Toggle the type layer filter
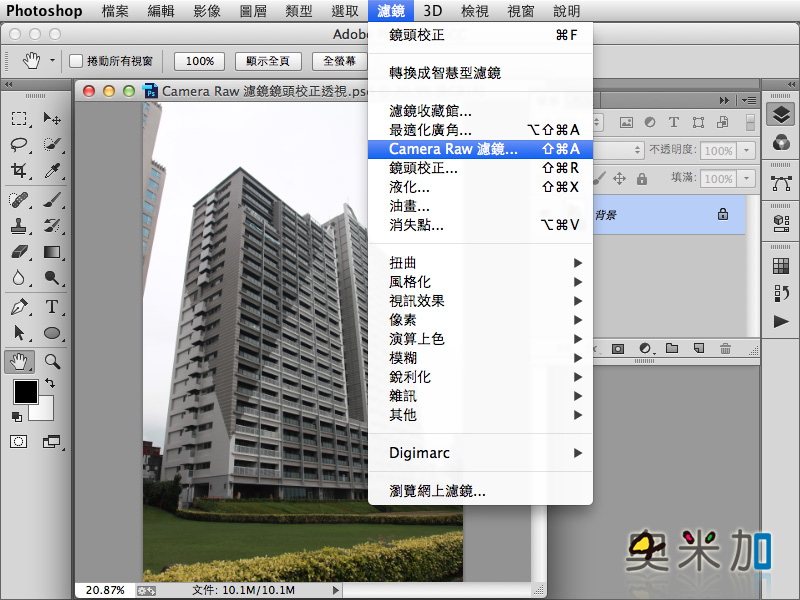800x600 pixels. click(673, 122)
